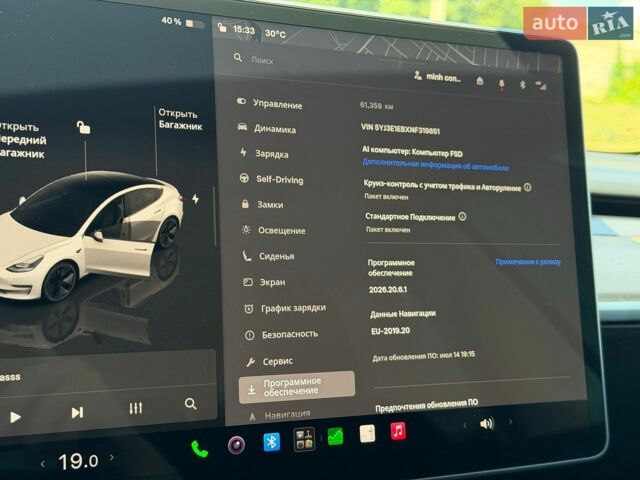The image size is (640, 480).
Task: Tap the cellular signal icon
Action: [x=541, y=85]
